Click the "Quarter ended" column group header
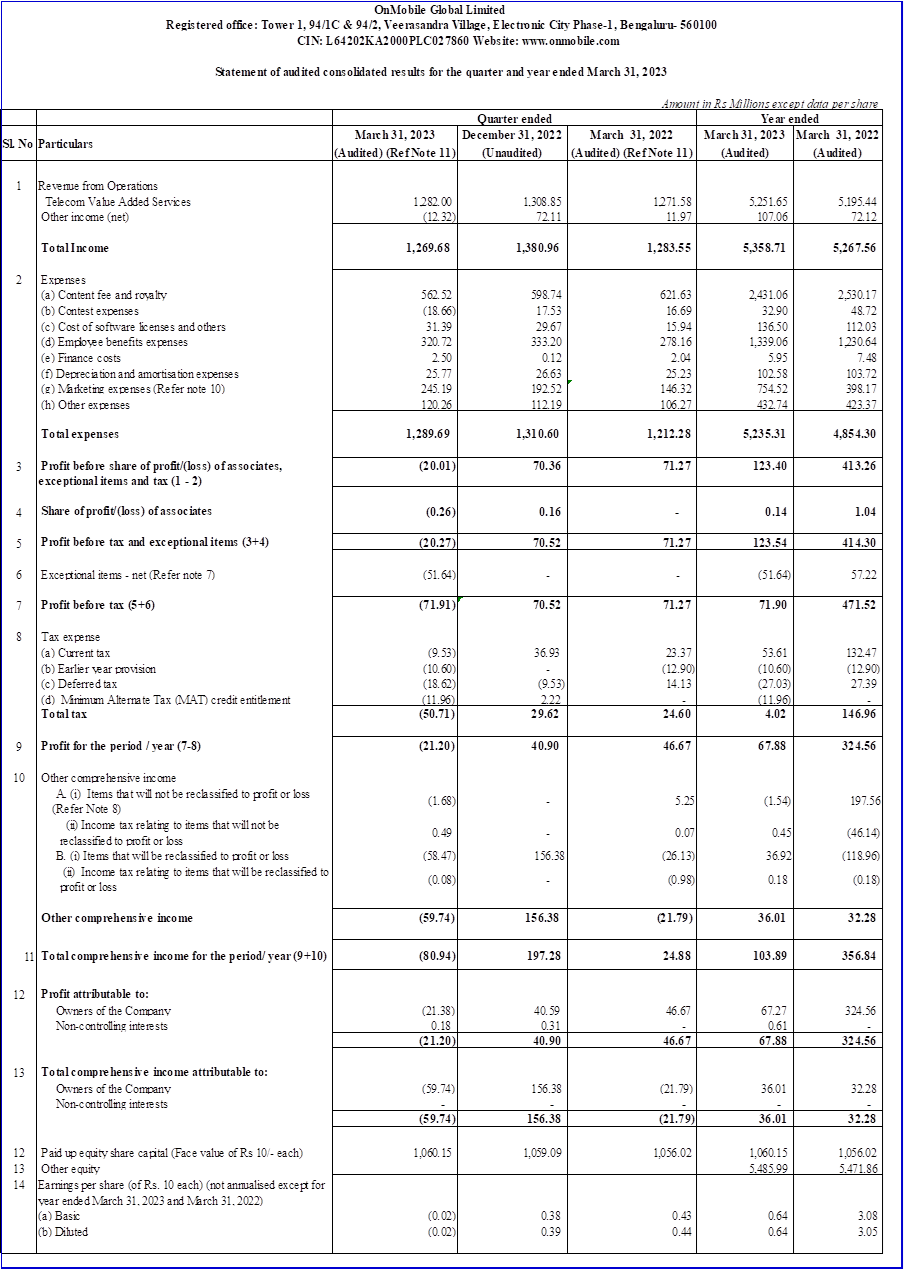 [514, 118]
